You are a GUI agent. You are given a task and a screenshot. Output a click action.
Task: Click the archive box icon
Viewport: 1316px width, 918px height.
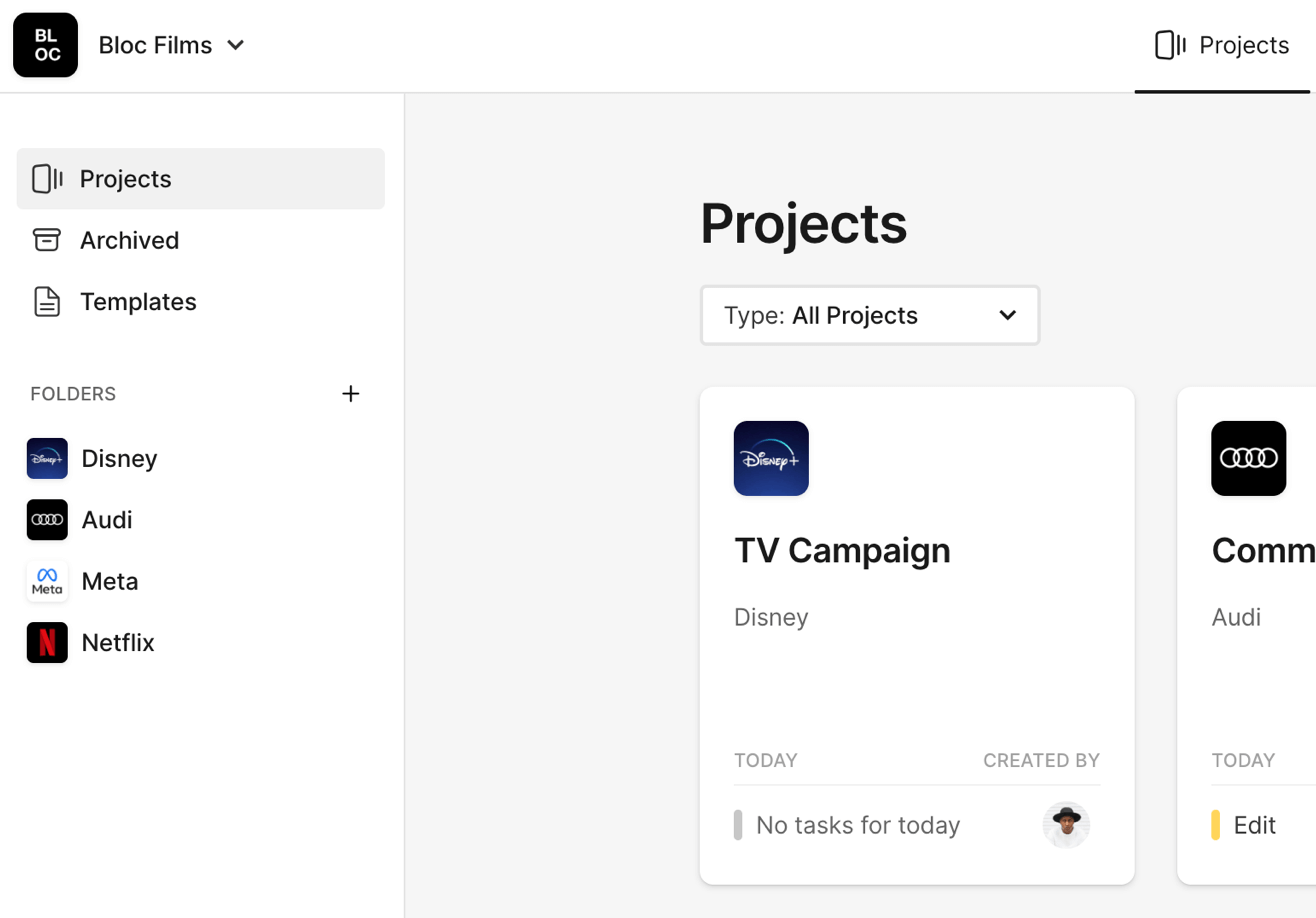47,240
